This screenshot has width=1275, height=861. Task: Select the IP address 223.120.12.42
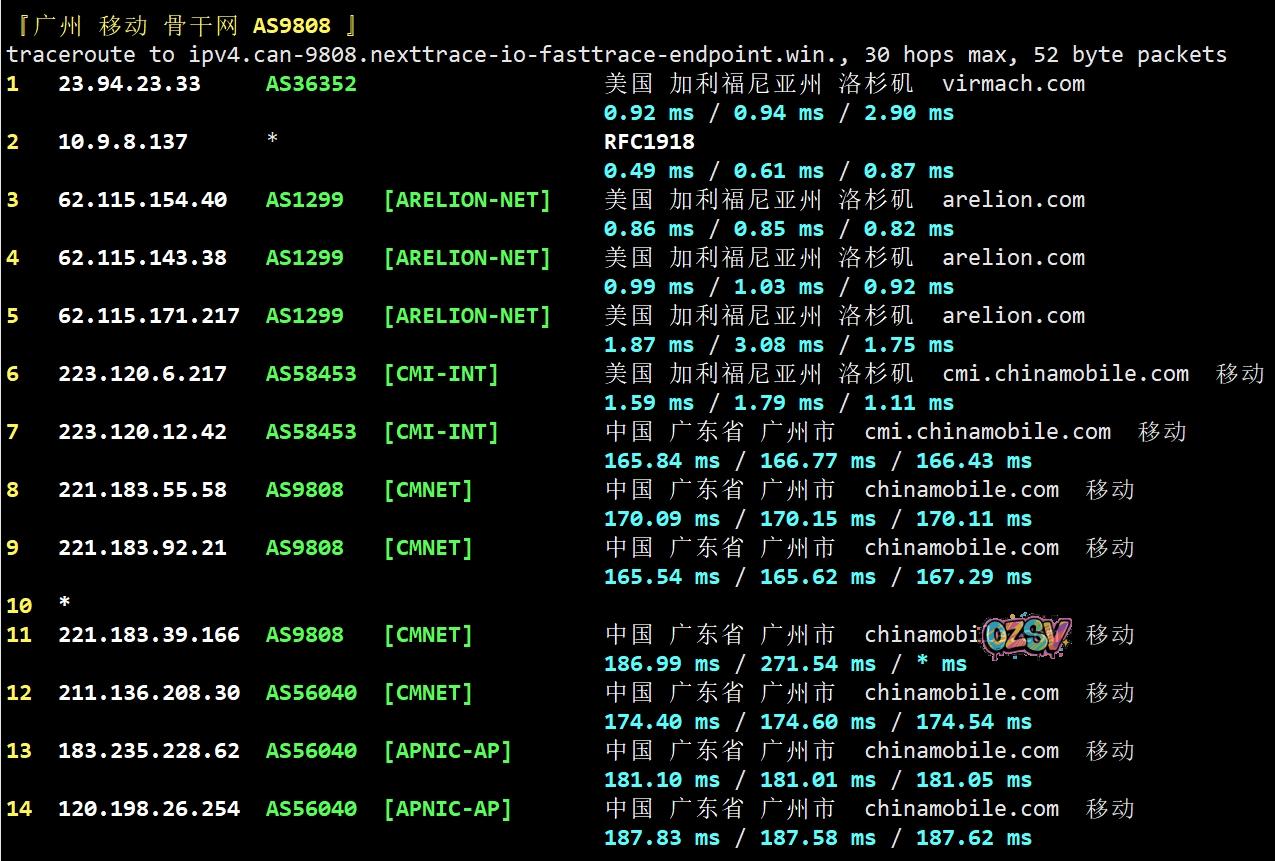(142, 432)
